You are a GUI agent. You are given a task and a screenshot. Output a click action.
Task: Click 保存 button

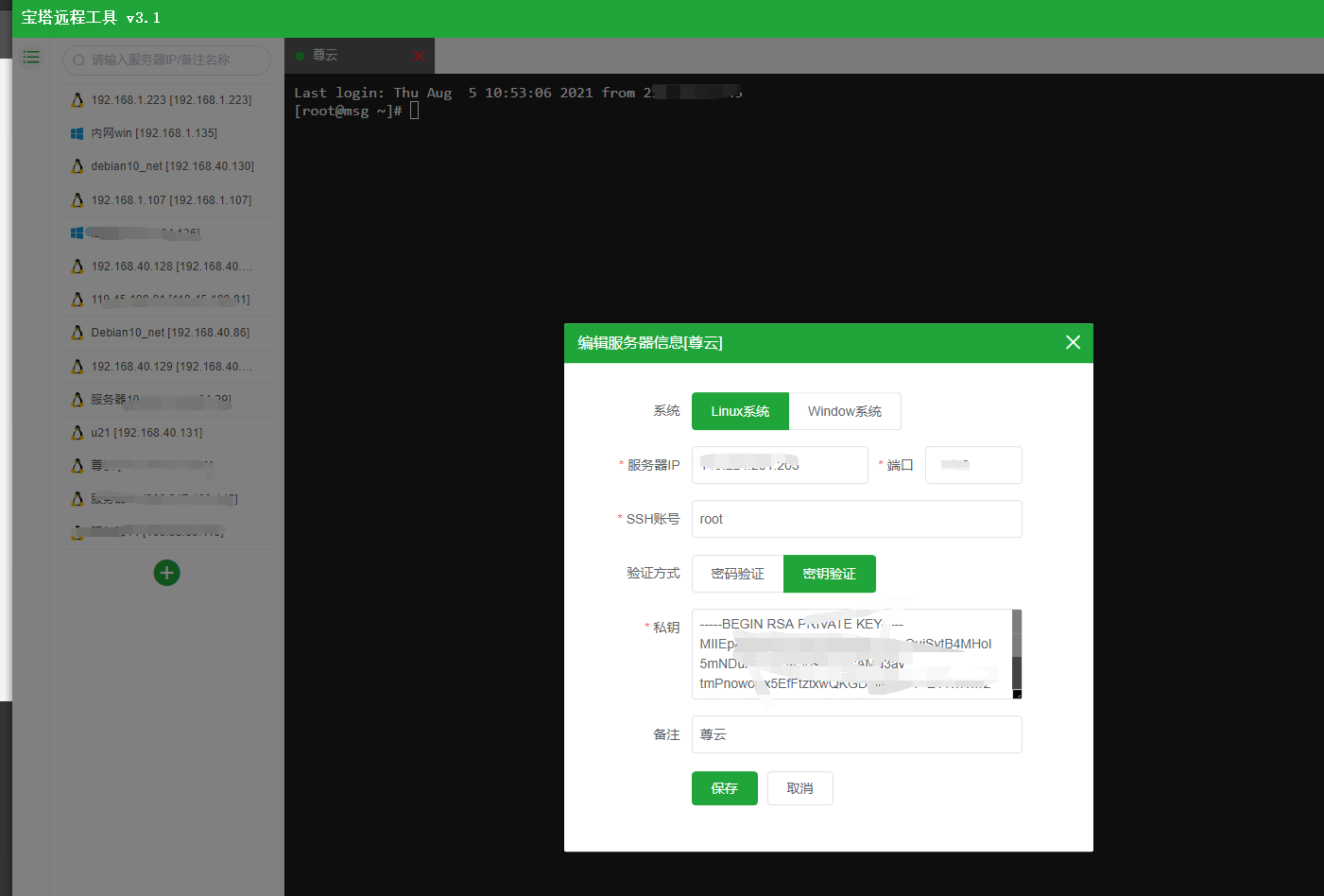(725, 788)
